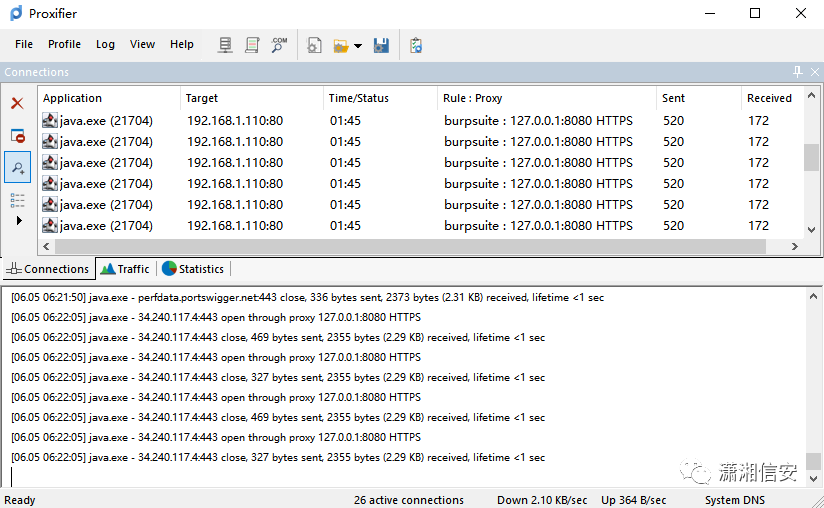Click the connections list vertical scrollbar thumb
Image resolution: width=824 pixels, height=508 pixels.
point(811,157)
